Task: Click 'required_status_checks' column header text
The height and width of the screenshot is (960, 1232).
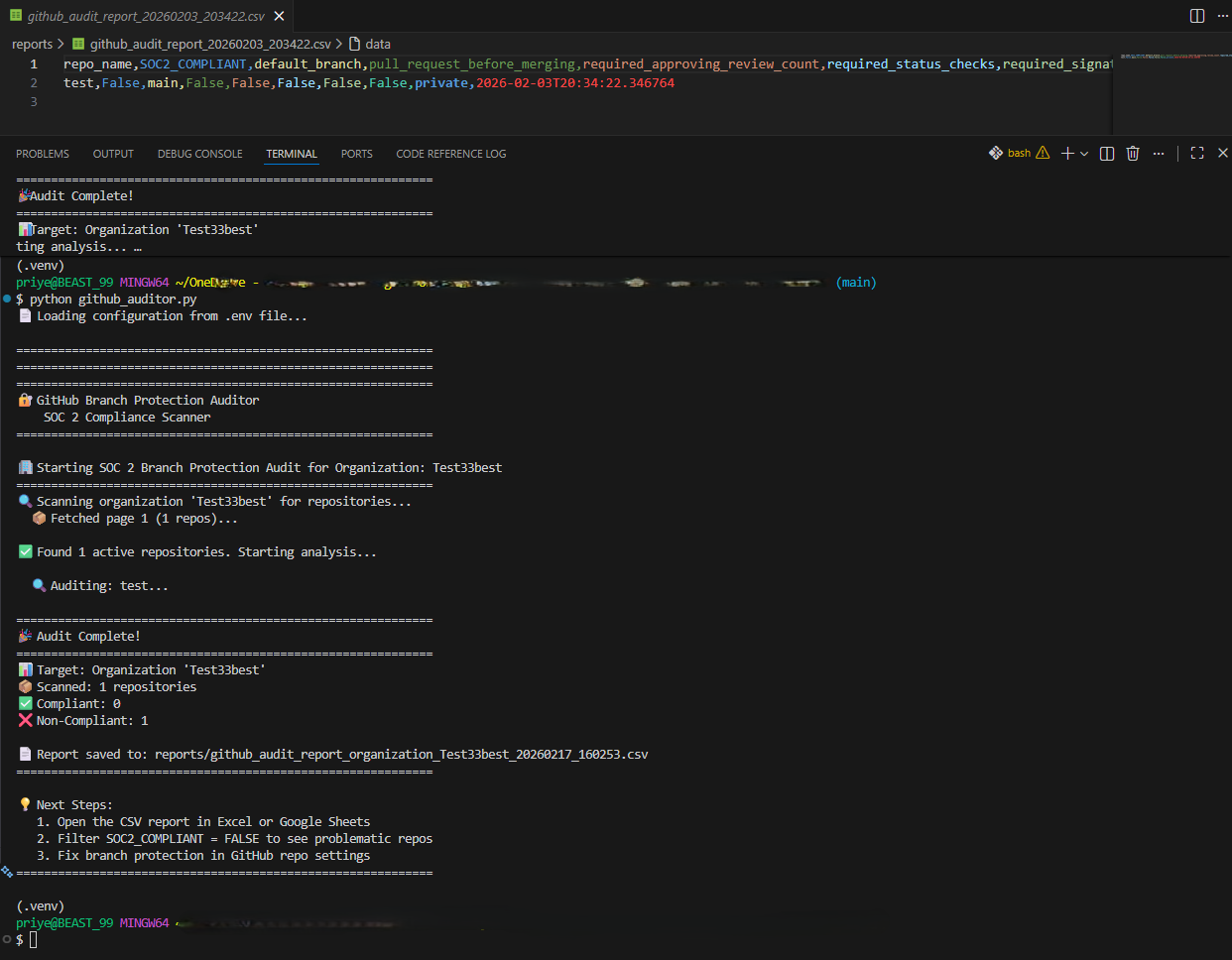Action: click(911, 63)
